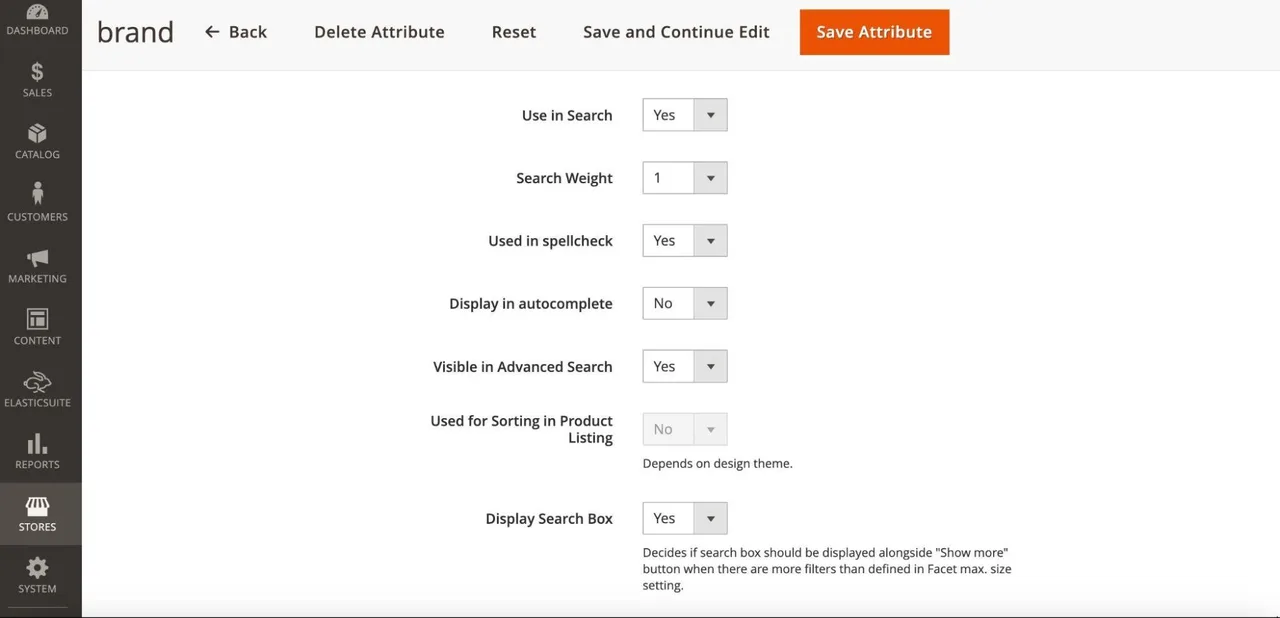Go Back using the arrow button
The image size is (1280, 618).
[x=236, y=32]
